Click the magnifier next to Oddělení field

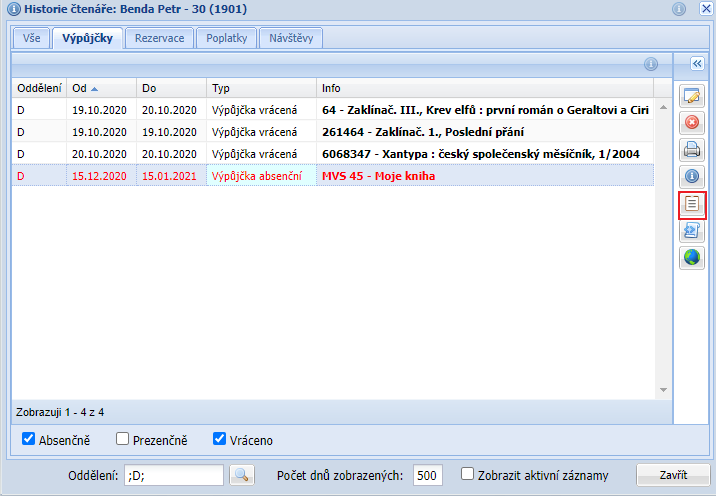pos(242,475)
